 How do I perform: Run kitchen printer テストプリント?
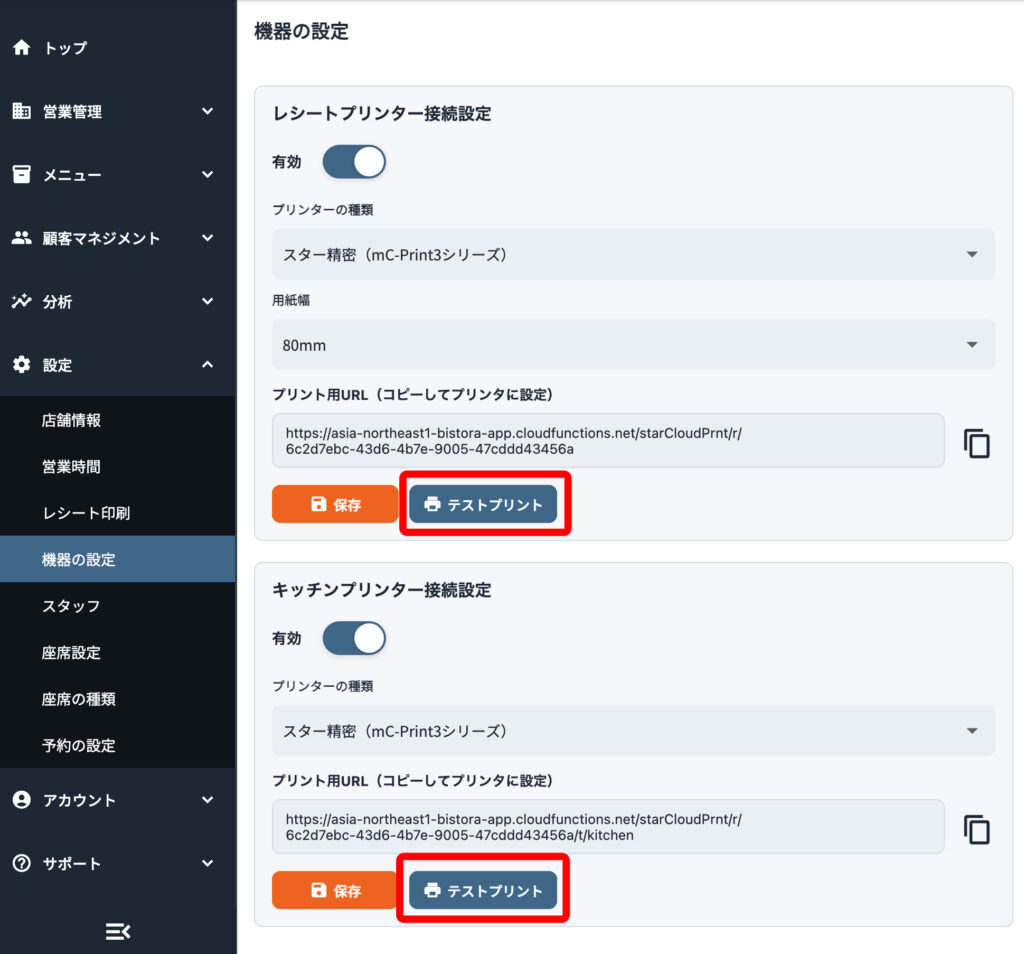[x=483, y=890]
